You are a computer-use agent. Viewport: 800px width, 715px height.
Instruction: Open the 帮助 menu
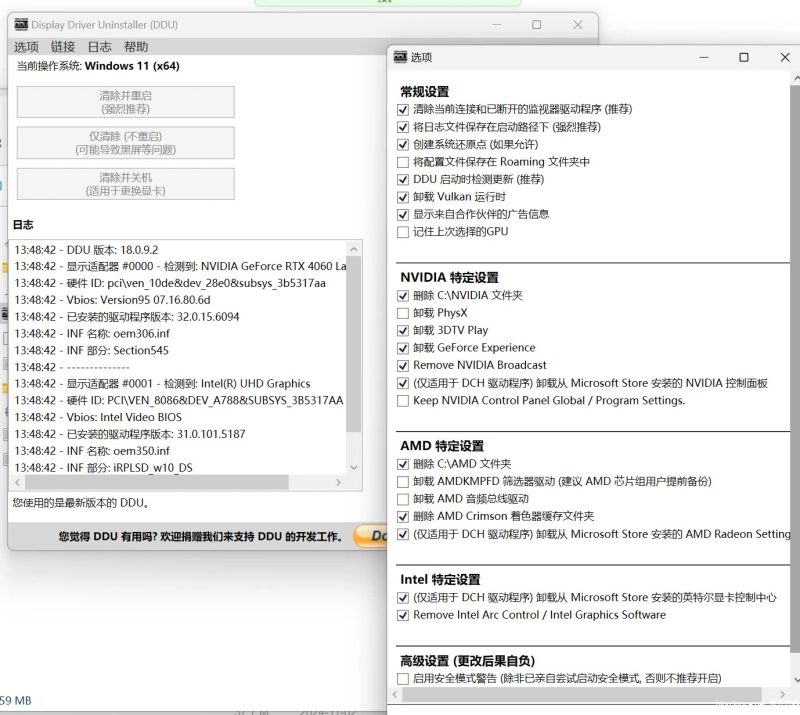click(136, 47)
